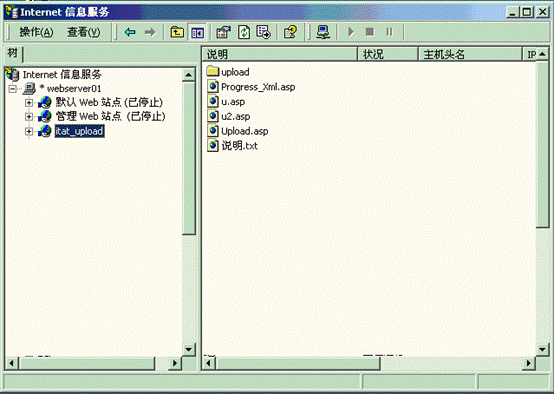This screenshot has height=394, width=554.
Task: Open the 查看(V) menu
Action: pyautogui.click(x=83, y=33)
